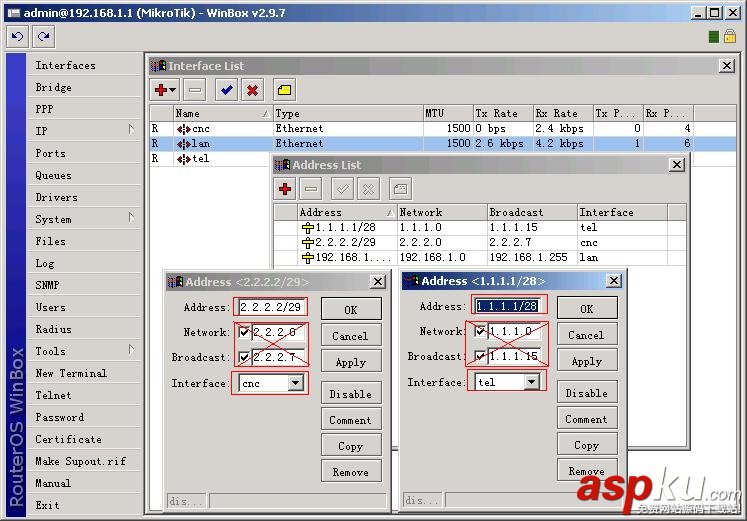Toggle Broadcast checkbox in 2.2.2.2/29 dialog
This screenshot has height=521, width=747.
(244, 357)
